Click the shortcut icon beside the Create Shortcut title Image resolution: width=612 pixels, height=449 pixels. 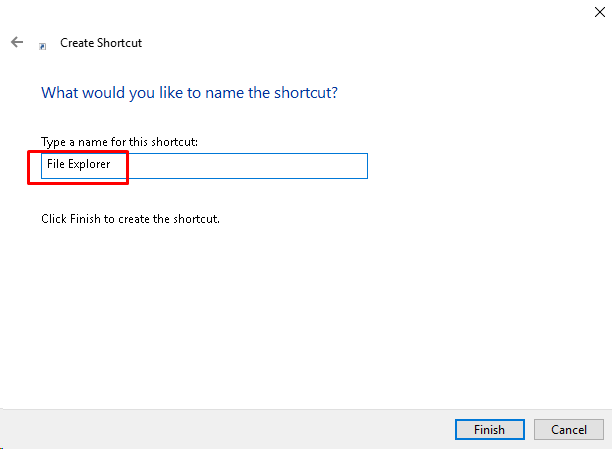[43, 46]
